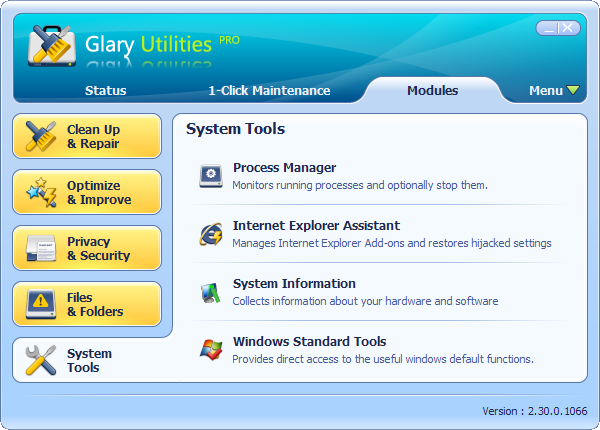Screen dimensions: 600x430
Task: Click the System Information monitor icon
Action: (x=211, y=292)
